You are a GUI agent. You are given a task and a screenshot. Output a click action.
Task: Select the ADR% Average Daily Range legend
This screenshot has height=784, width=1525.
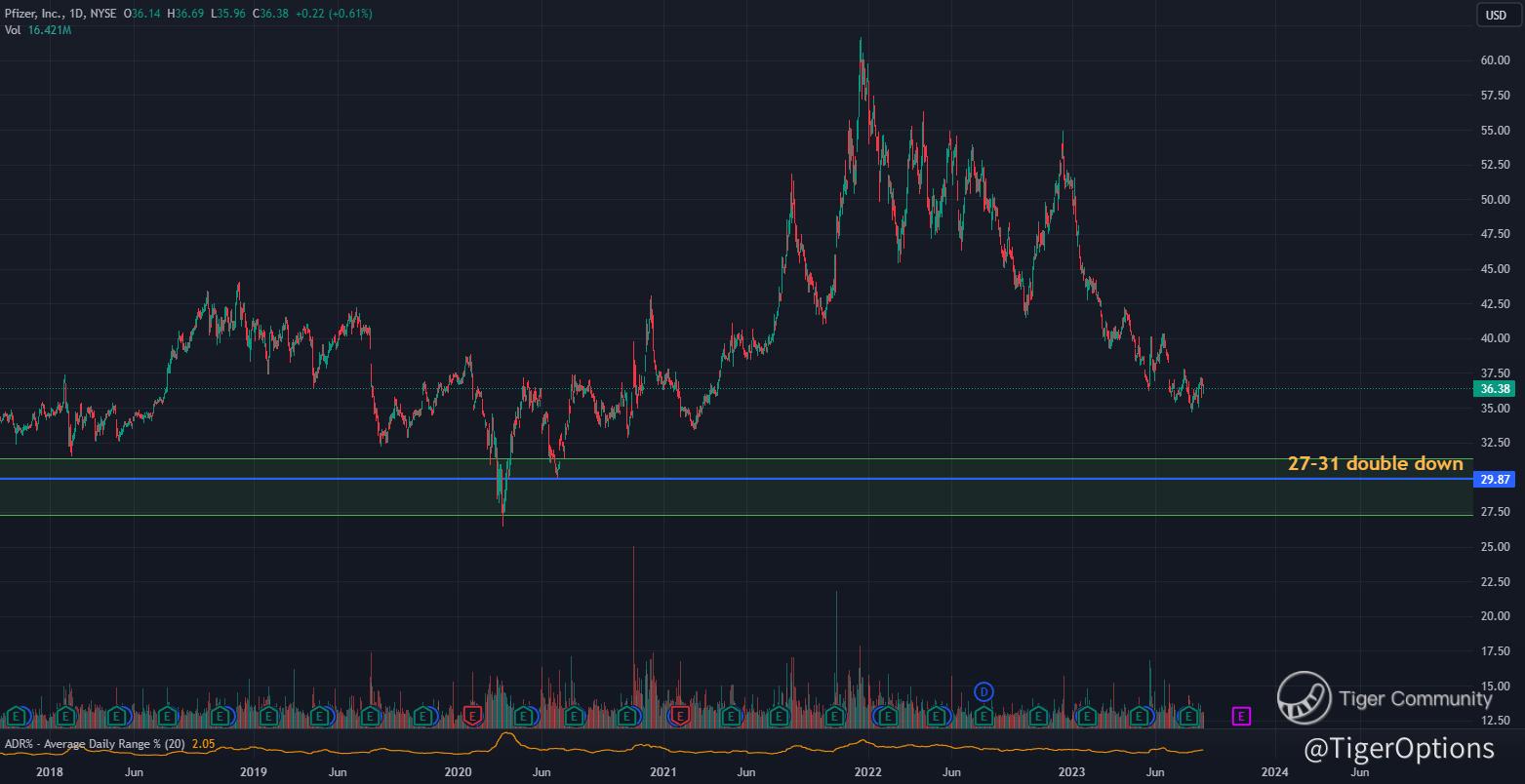[95, 744]
